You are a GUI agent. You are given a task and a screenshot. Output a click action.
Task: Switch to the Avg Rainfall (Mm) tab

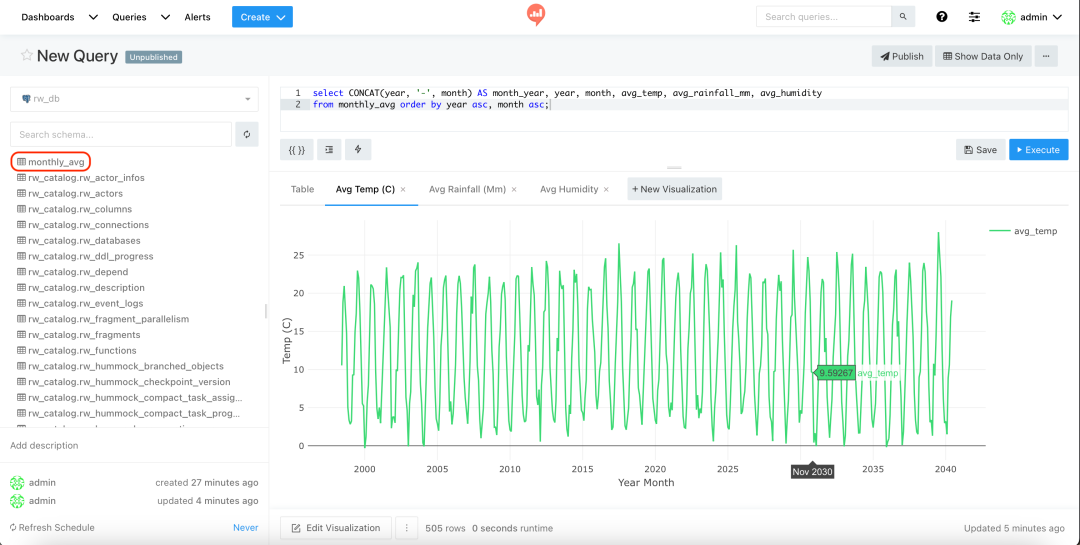[x=467, y=189]
